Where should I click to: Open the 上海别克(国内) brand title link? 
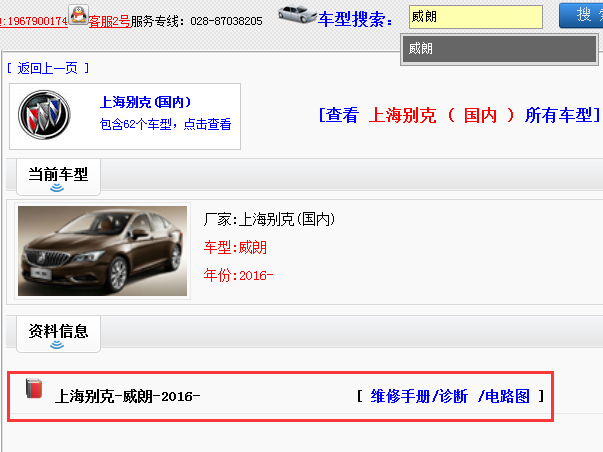145,102
